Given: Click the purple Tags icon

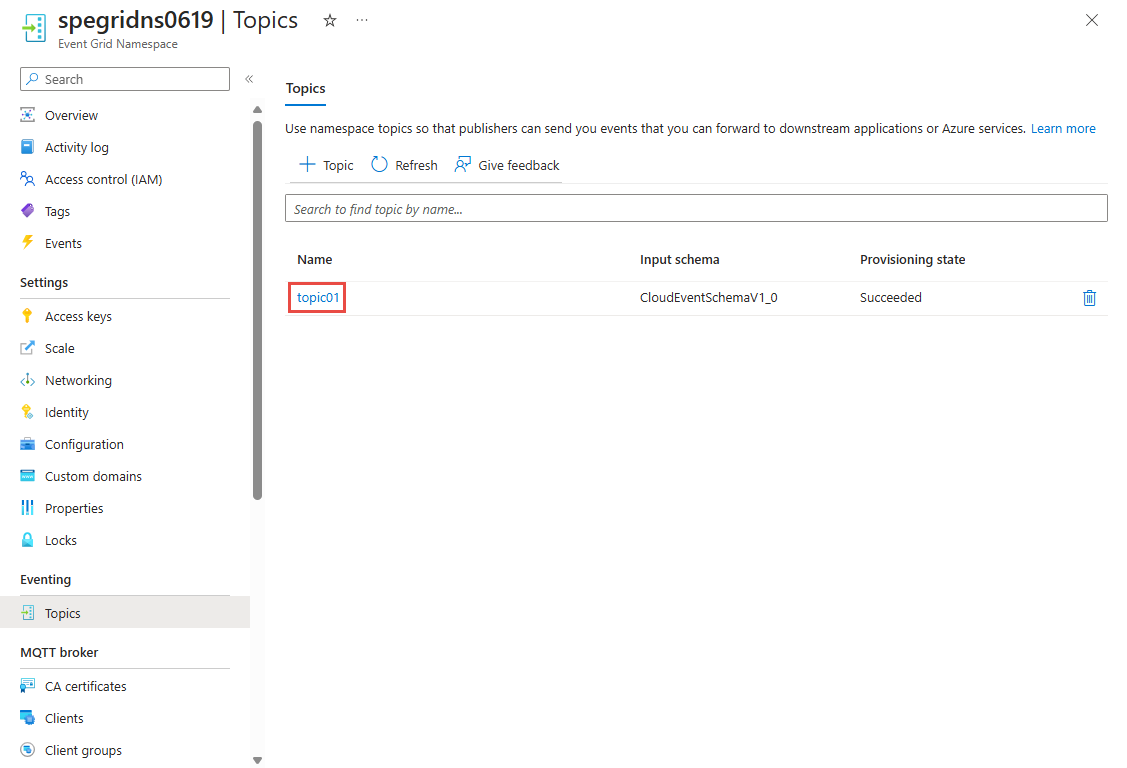Looking at the screenshot, I should [x=27, y=210].
